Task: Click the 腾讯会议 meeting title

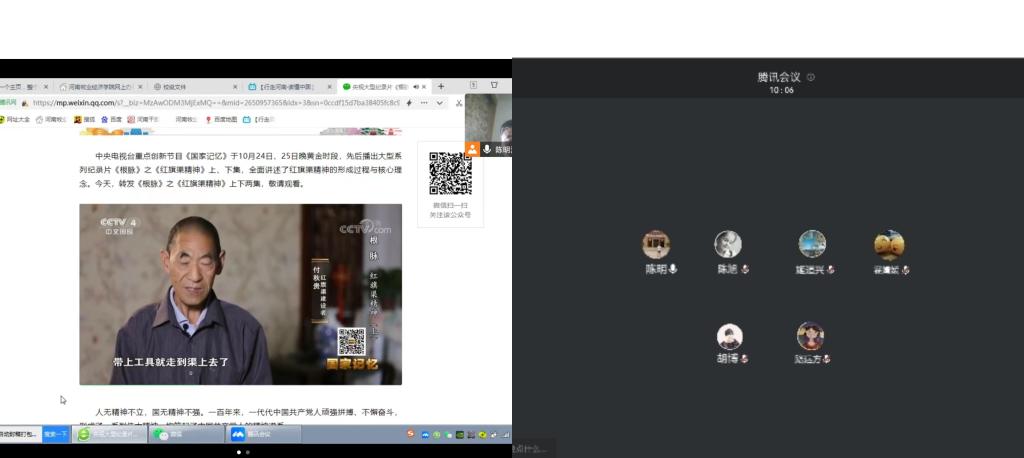Action: point(780,77)
